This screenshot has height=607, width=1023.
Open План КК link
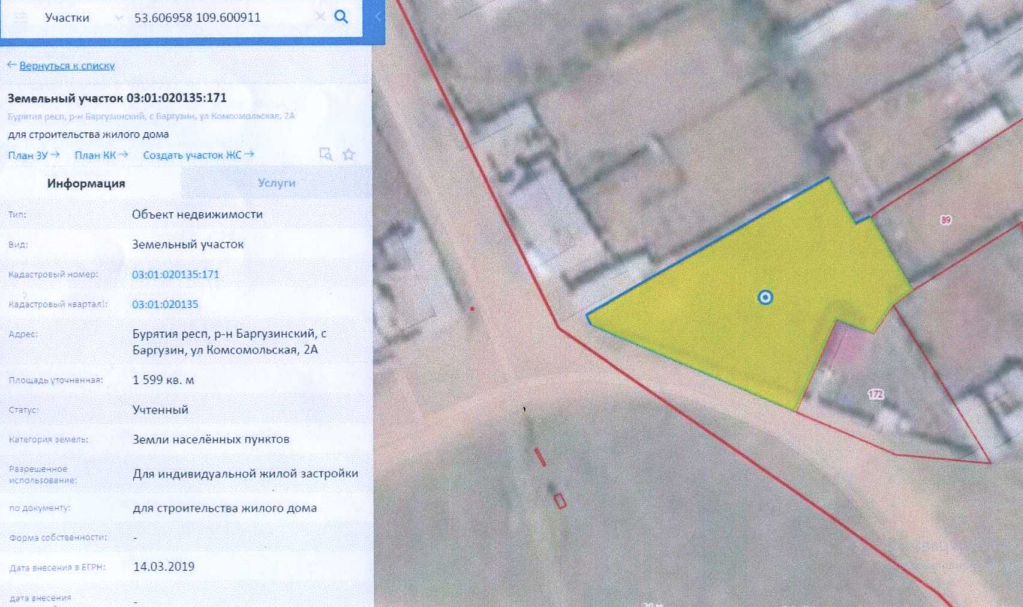101,154
